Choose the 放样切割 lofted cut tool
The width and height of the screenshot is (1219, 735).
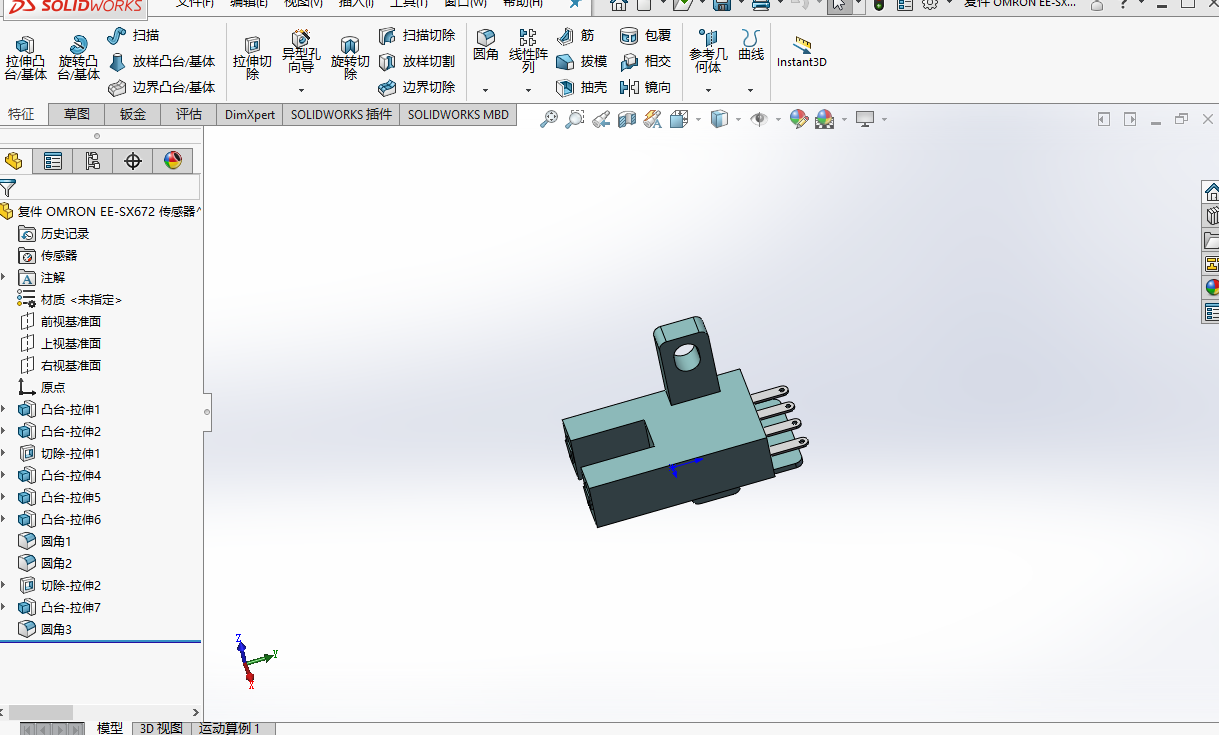pyautogui.click(x=416, y=62)
